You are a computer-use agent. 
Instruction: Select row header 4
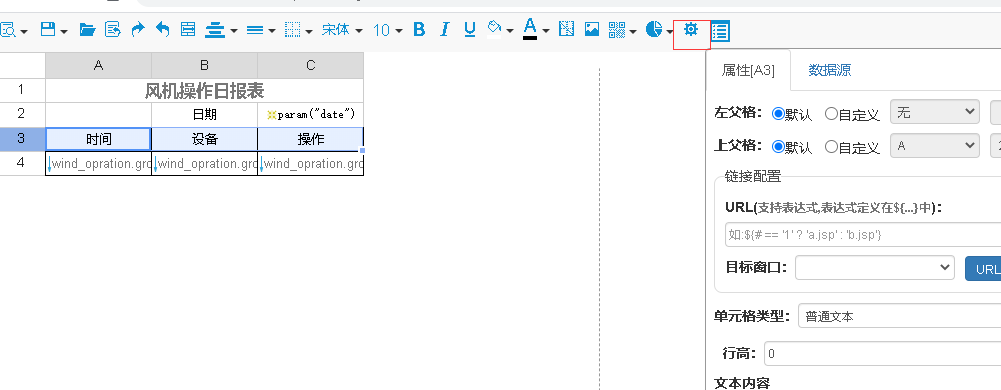tap(22, 163)
